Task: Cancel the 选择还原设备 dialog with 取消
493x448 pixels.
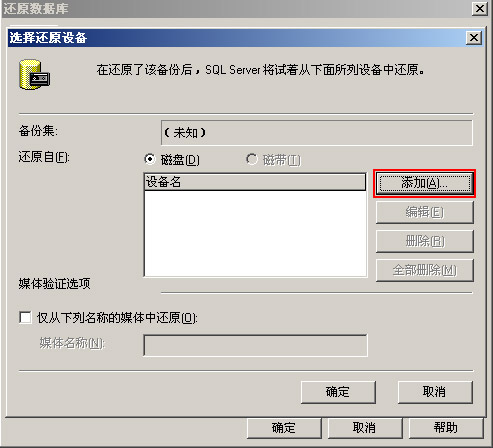Action: pos(435,392)
